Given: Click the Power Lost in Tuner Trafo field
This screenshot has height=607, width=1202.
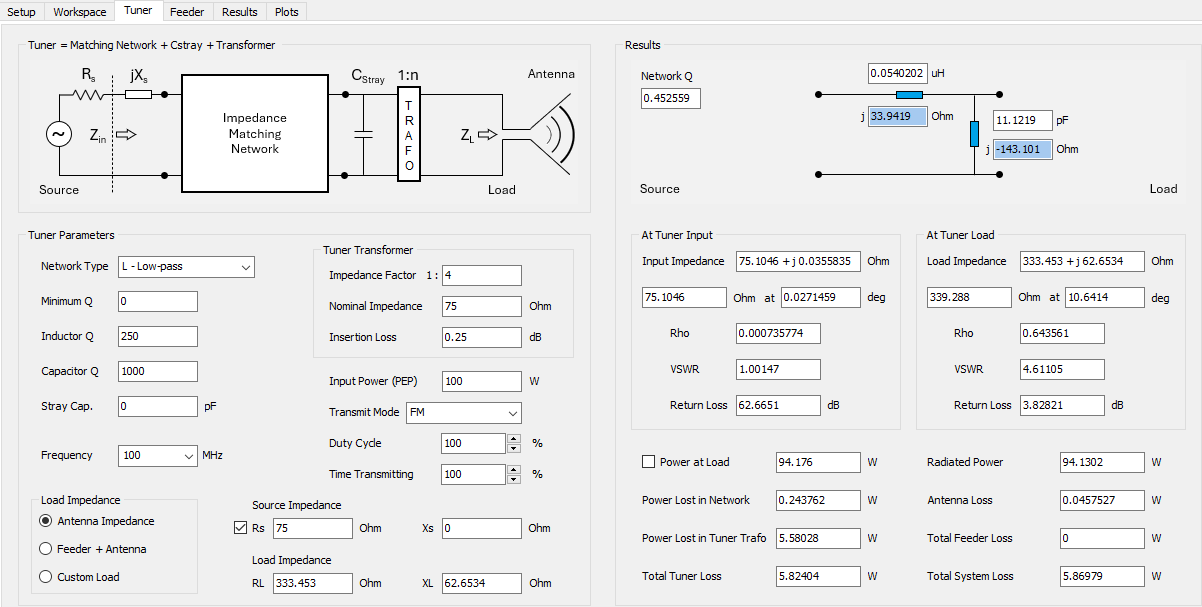Looking at the screenshot, I should [818, 539].
